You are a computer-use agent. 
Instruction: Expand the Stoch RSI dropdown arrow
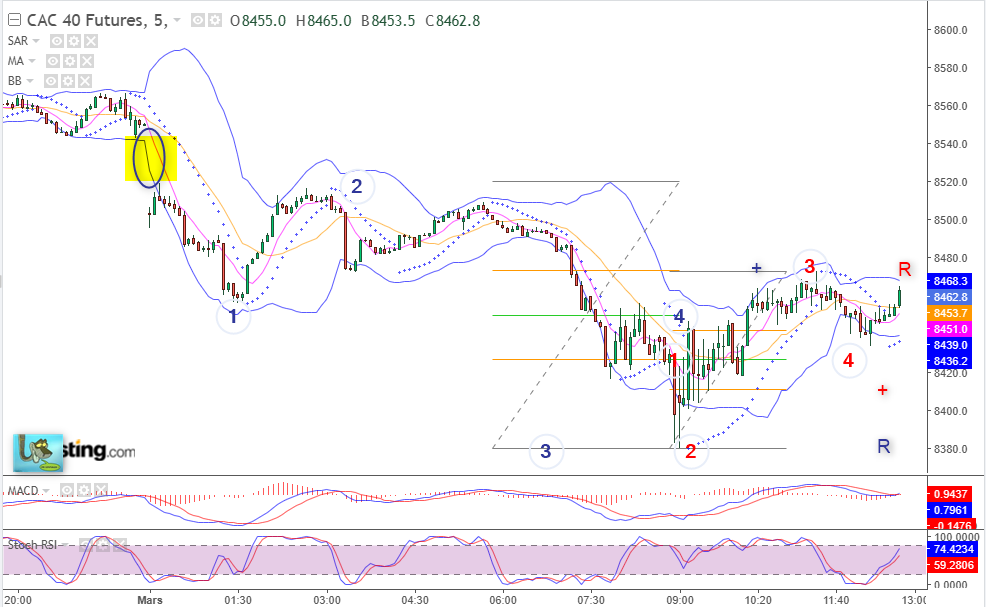(x=65, y=545)
